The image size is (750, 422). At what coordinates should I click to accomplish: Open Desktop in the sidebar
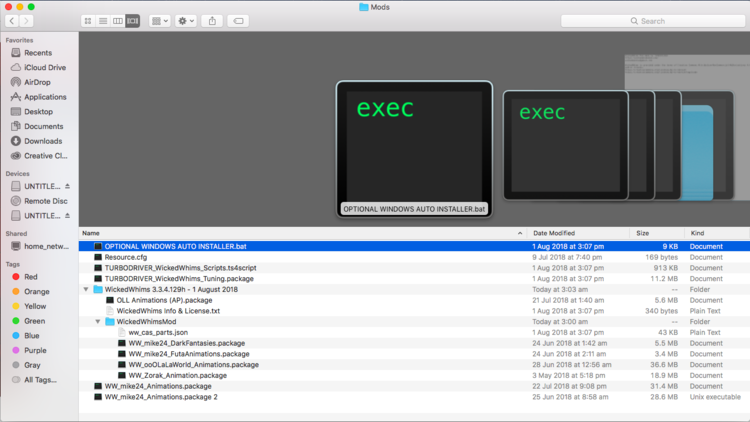coord(38,111)
